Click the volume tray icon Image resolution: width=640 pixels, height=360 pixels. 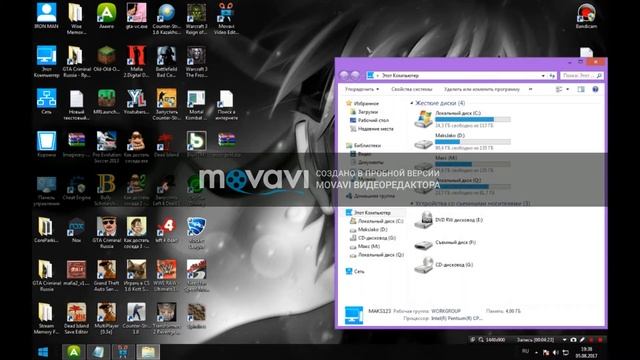tap(556, 352)
